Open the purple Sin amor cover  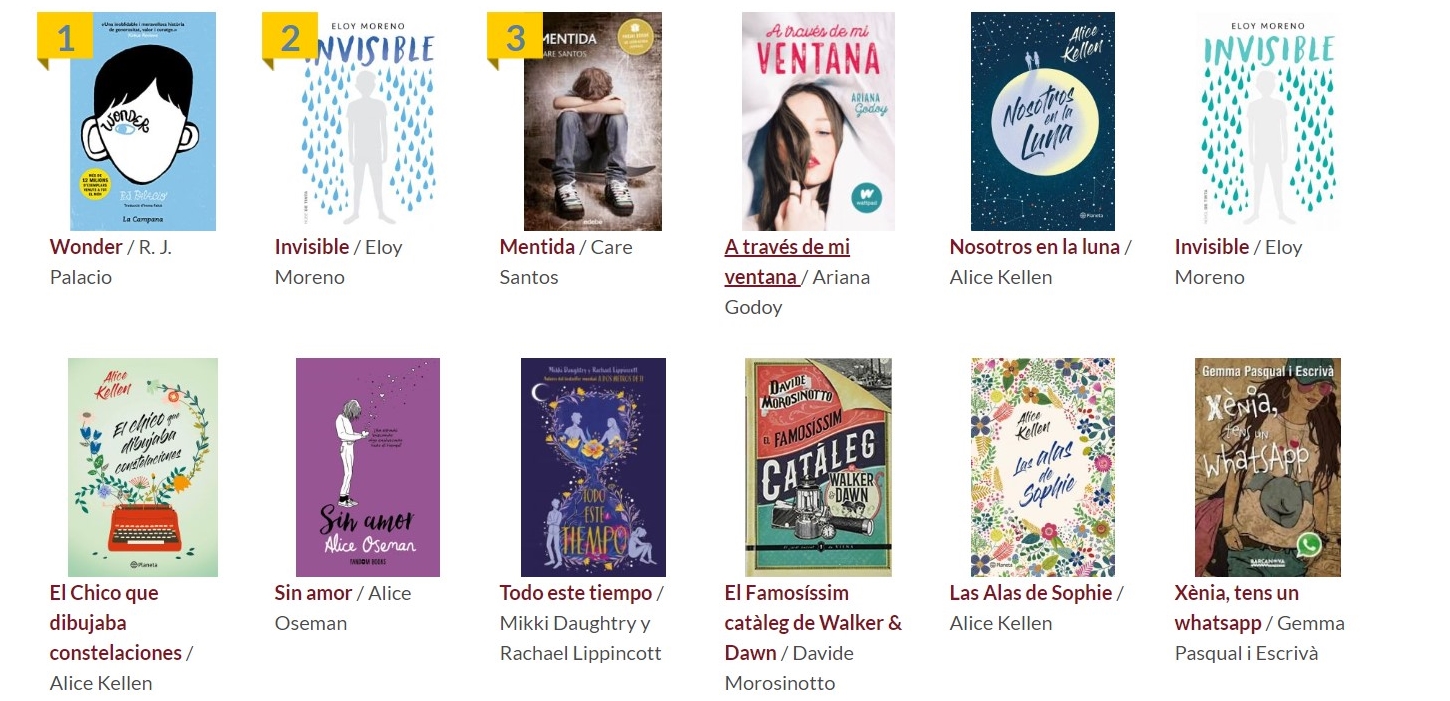point(368,467)
